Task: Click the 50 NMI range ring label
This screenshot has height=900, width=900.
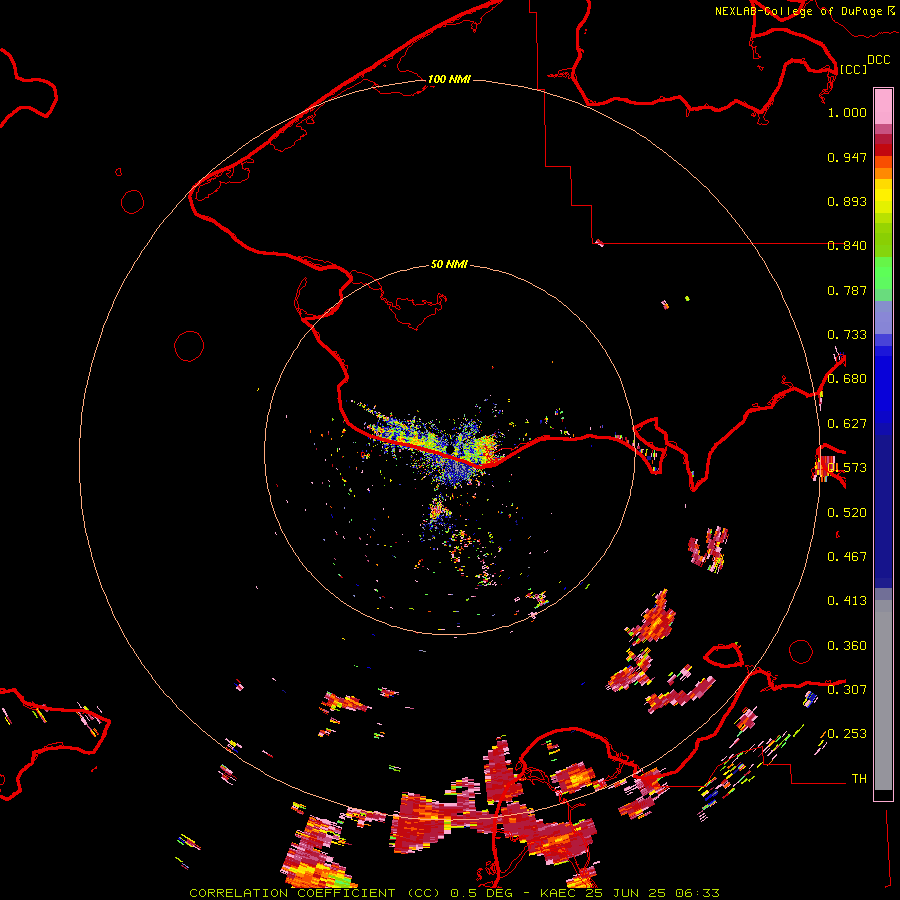Action: [x=449, y=265]
